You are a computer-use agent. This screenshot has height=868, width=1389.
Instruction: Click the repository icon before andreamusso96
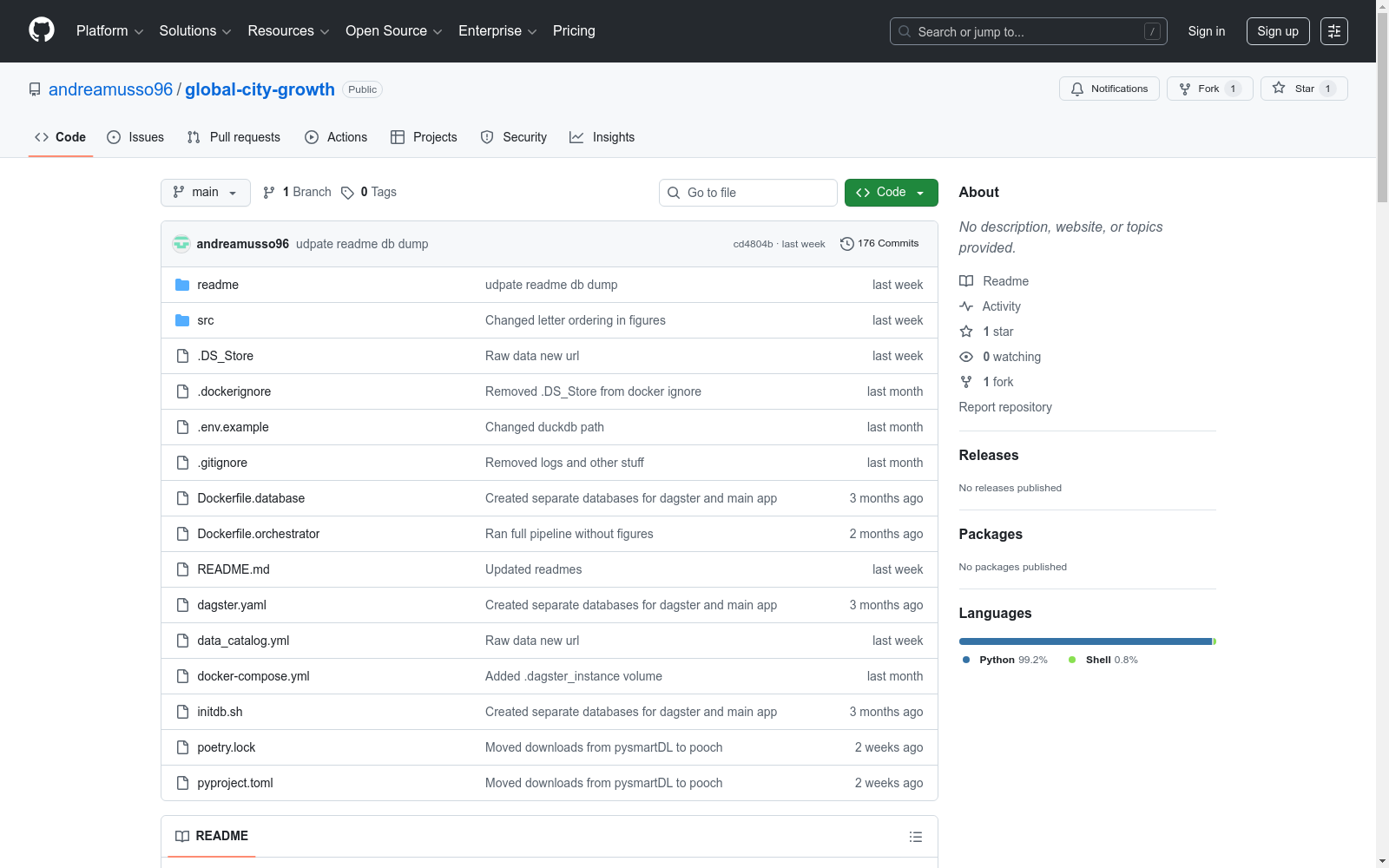click(x=35, y=89)
